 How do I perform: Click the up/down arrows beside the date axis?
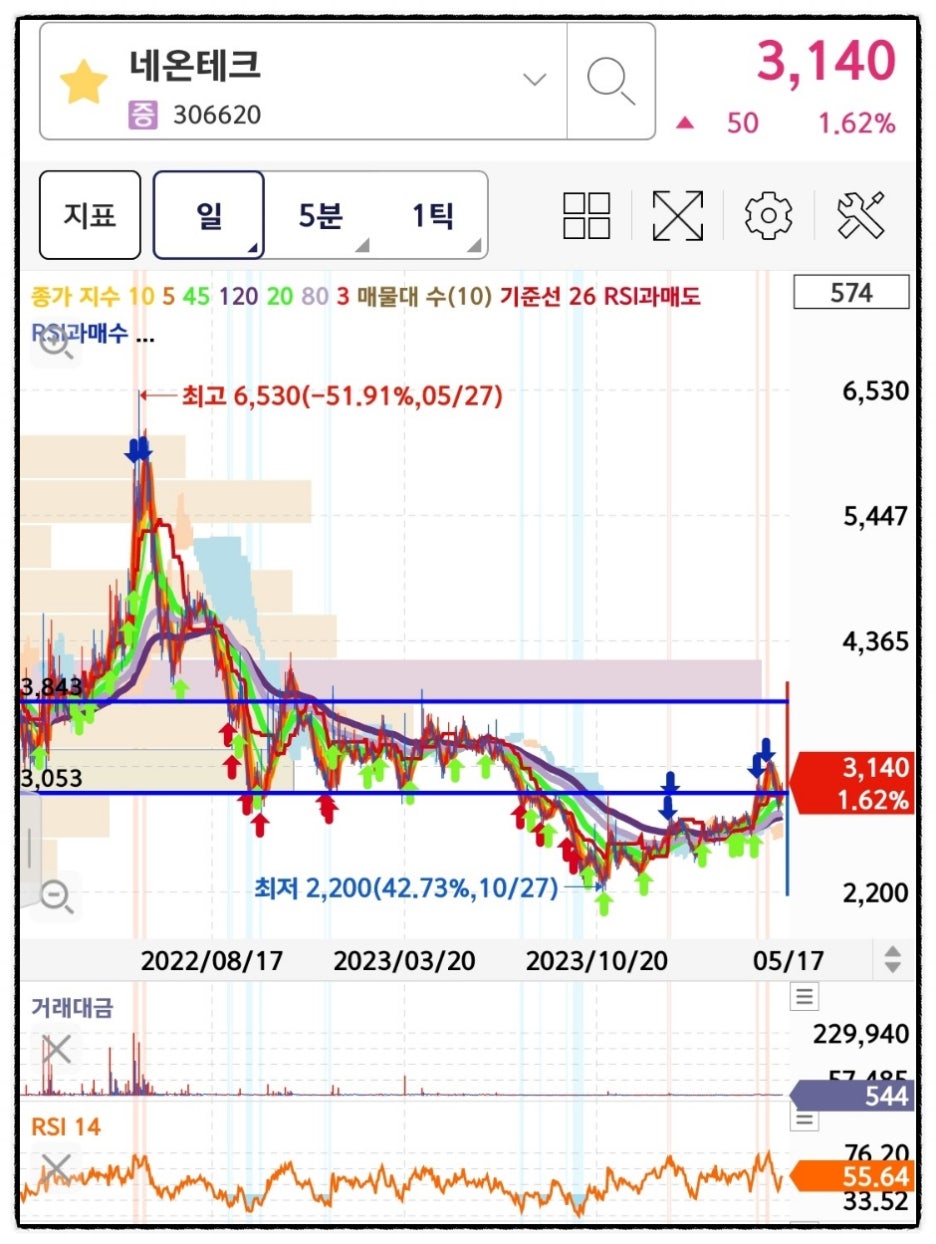coord(892,960)
